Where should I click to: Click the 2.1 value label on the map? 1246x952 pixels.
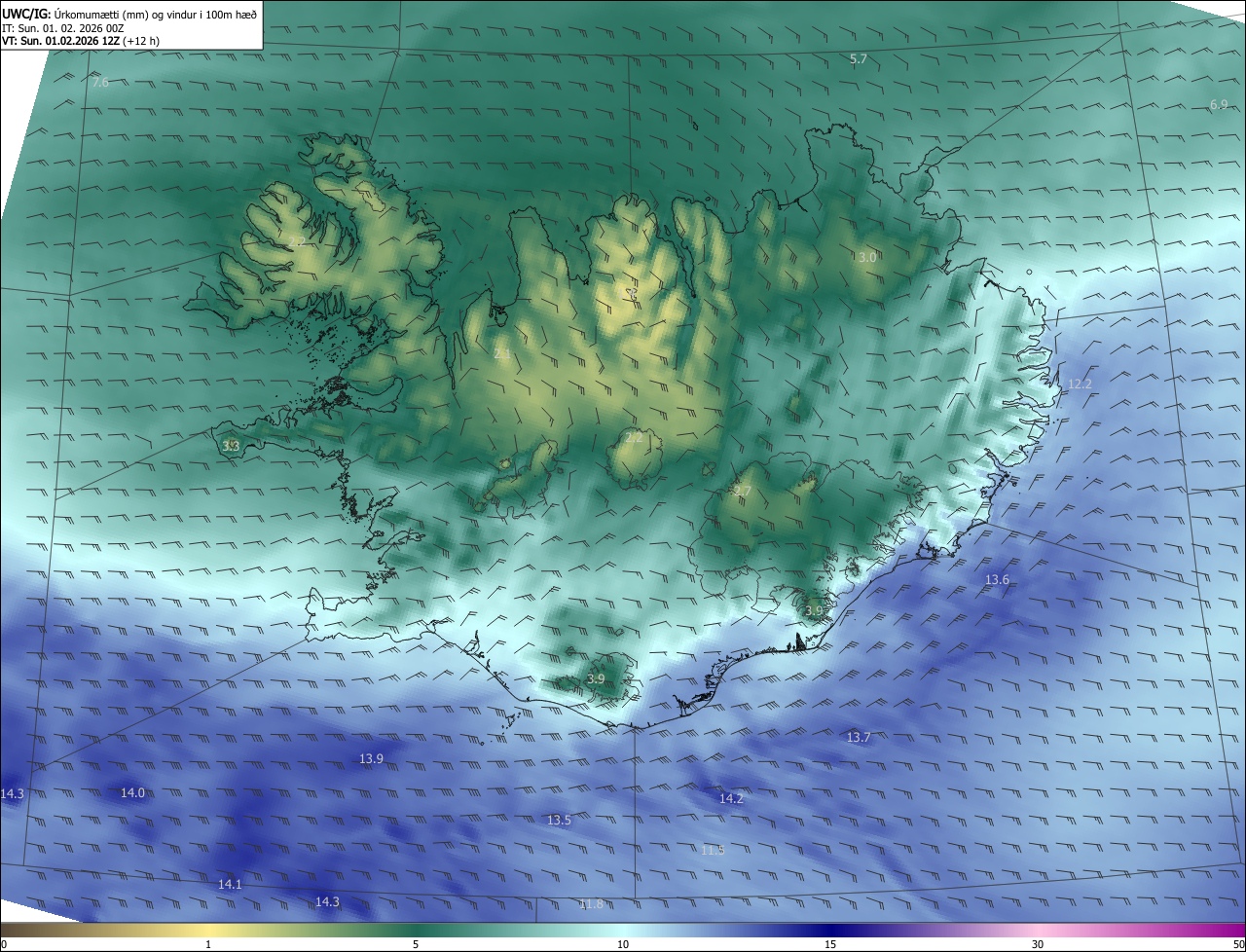501,354
